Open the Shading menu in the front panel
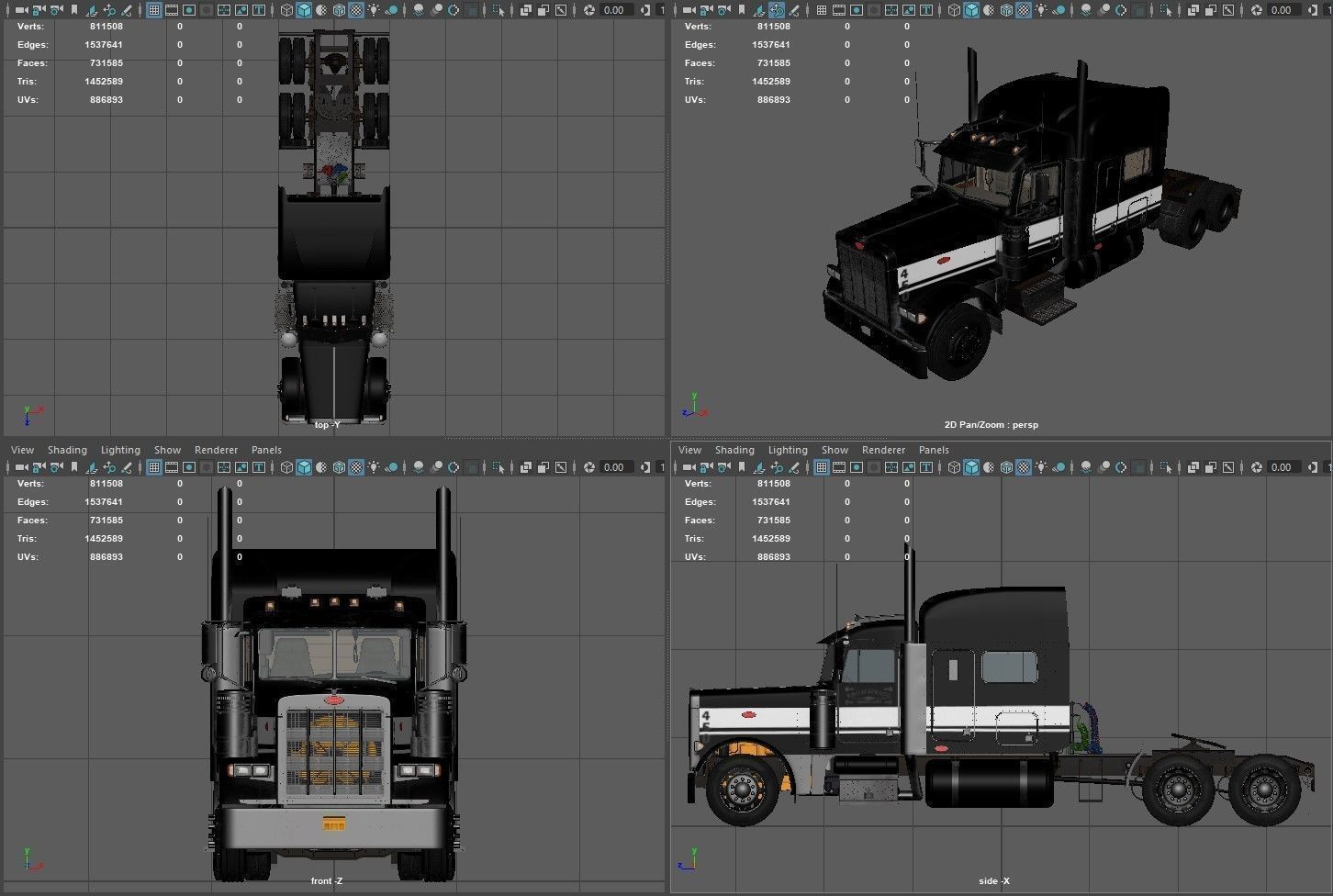The width and height of the screenshot is (1333, 896). (x=67, y=450)
